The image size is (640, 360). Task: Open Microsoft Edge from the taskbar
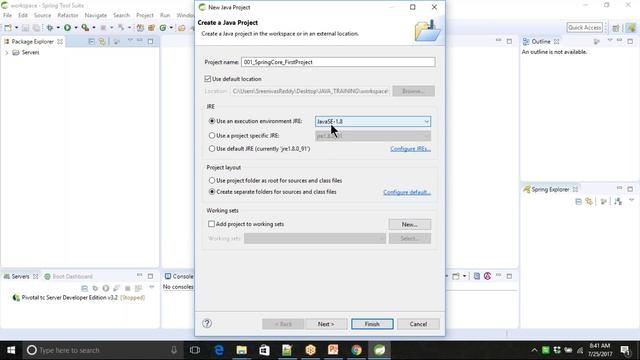(x=219, y=350)
